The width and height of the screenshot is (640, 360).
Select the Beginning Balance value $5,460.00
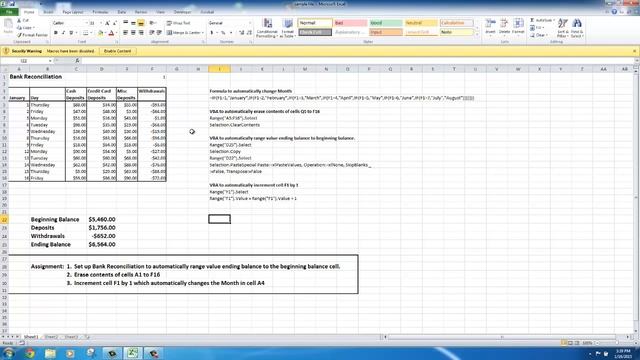click(x=102, y=220)
